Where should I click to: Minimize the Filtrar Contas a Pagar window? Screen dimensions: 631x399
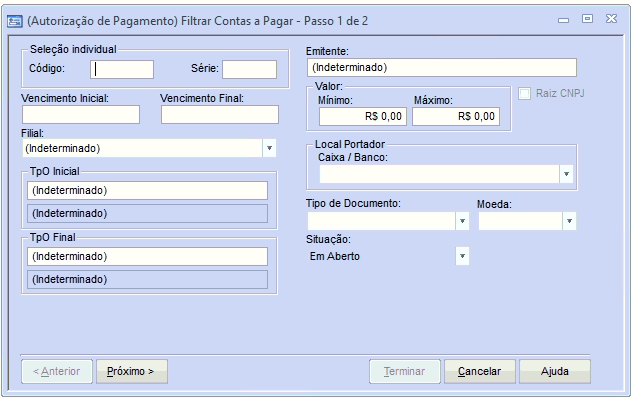563,19
